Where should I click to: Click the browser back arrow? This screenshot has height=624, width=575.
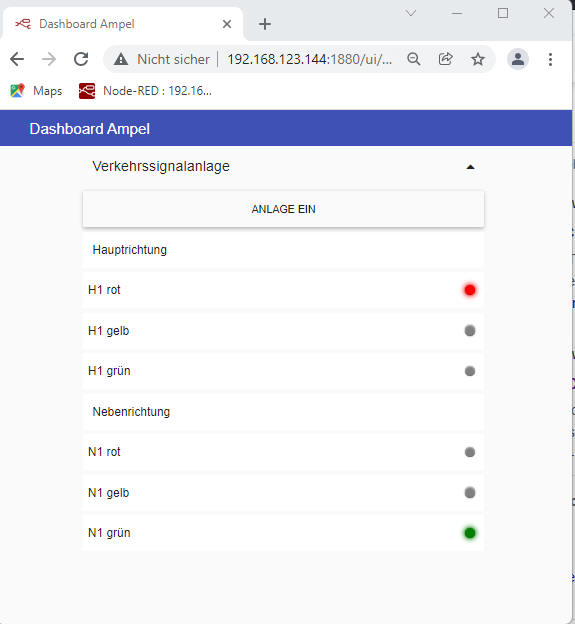17,59
